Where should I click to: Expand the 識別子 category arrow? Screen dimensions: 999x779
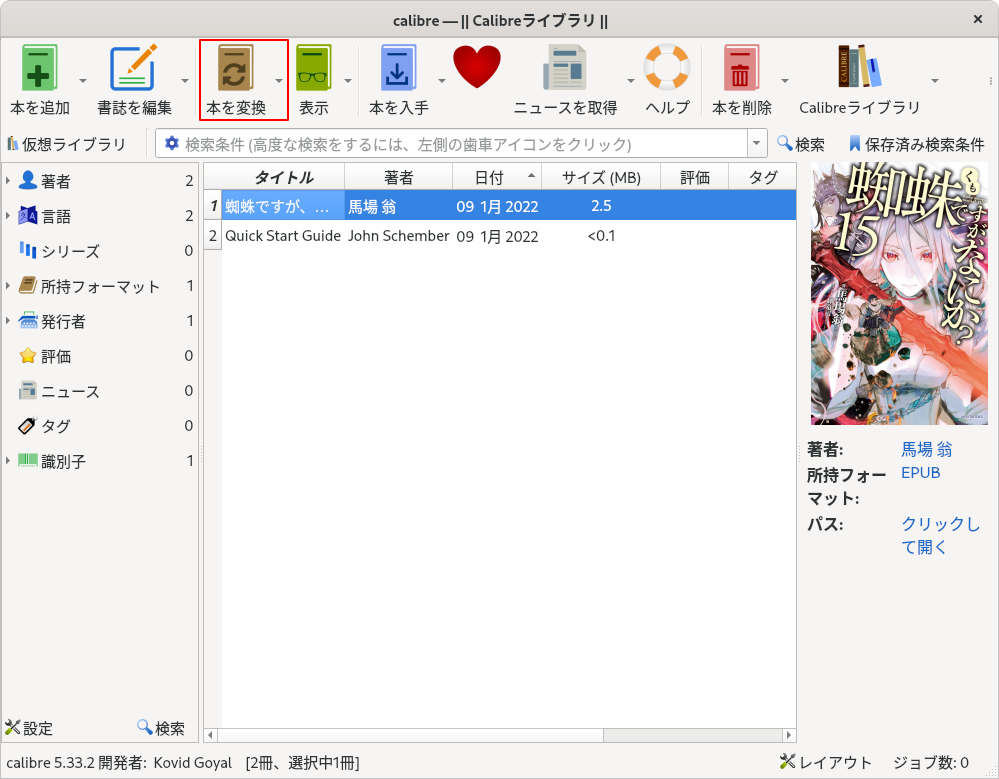[x=8, y=460]
